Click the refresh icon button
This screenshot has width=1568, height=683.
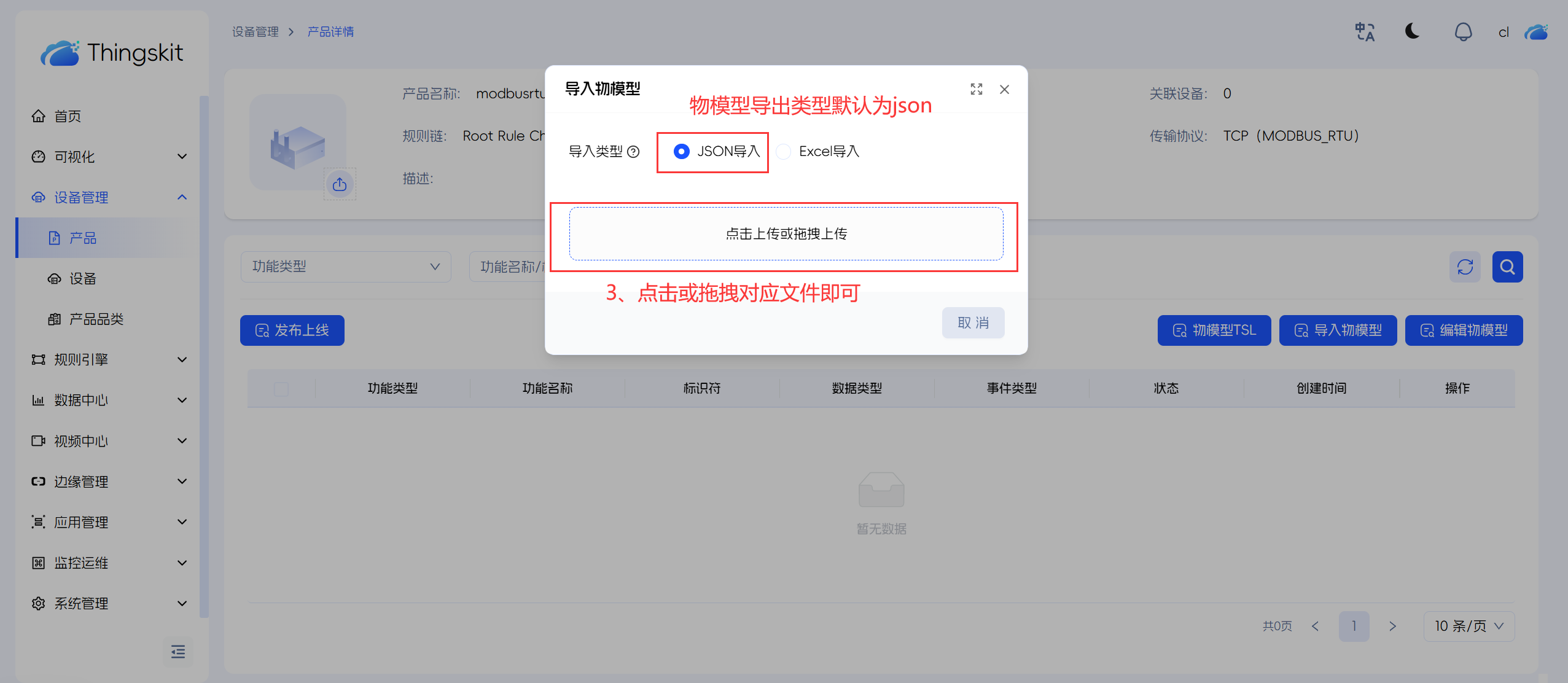(1465, 267)
